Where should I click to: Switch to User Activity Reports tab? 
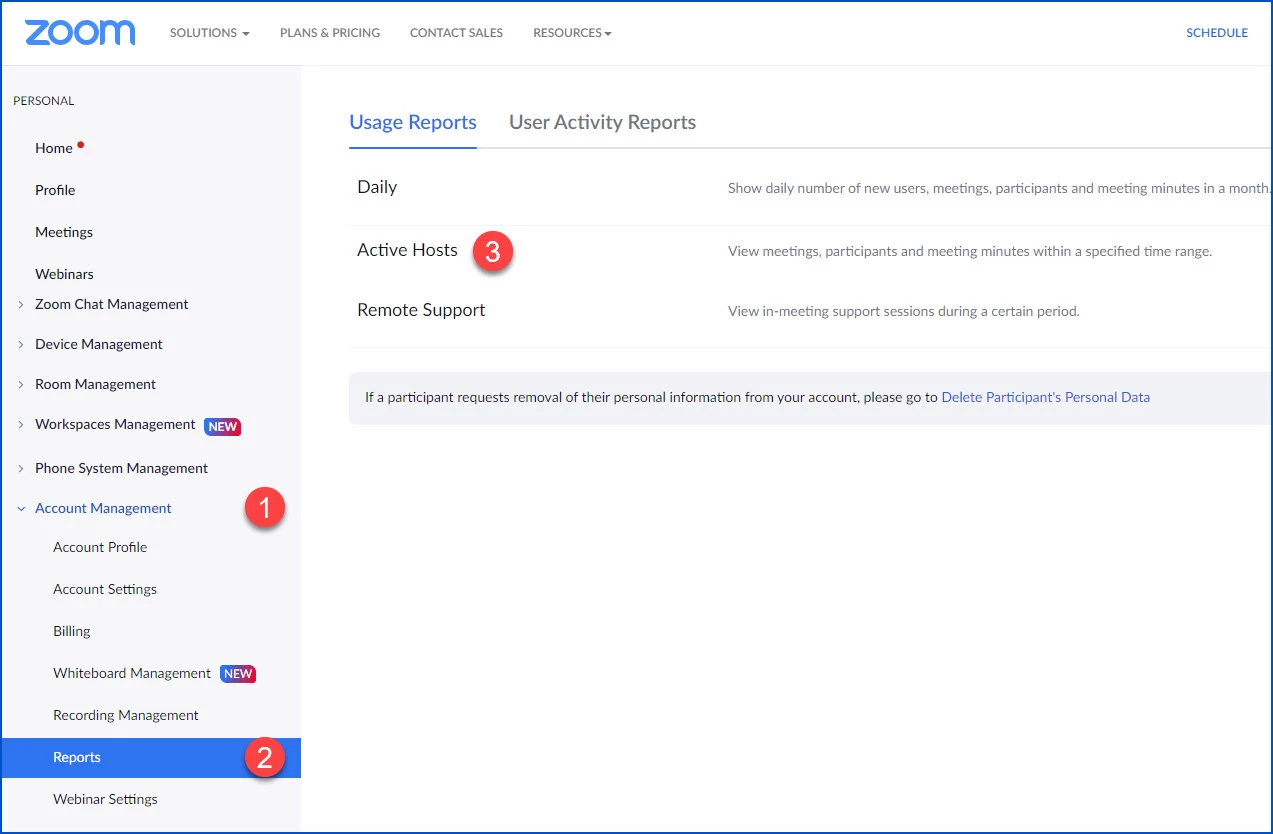603,122
